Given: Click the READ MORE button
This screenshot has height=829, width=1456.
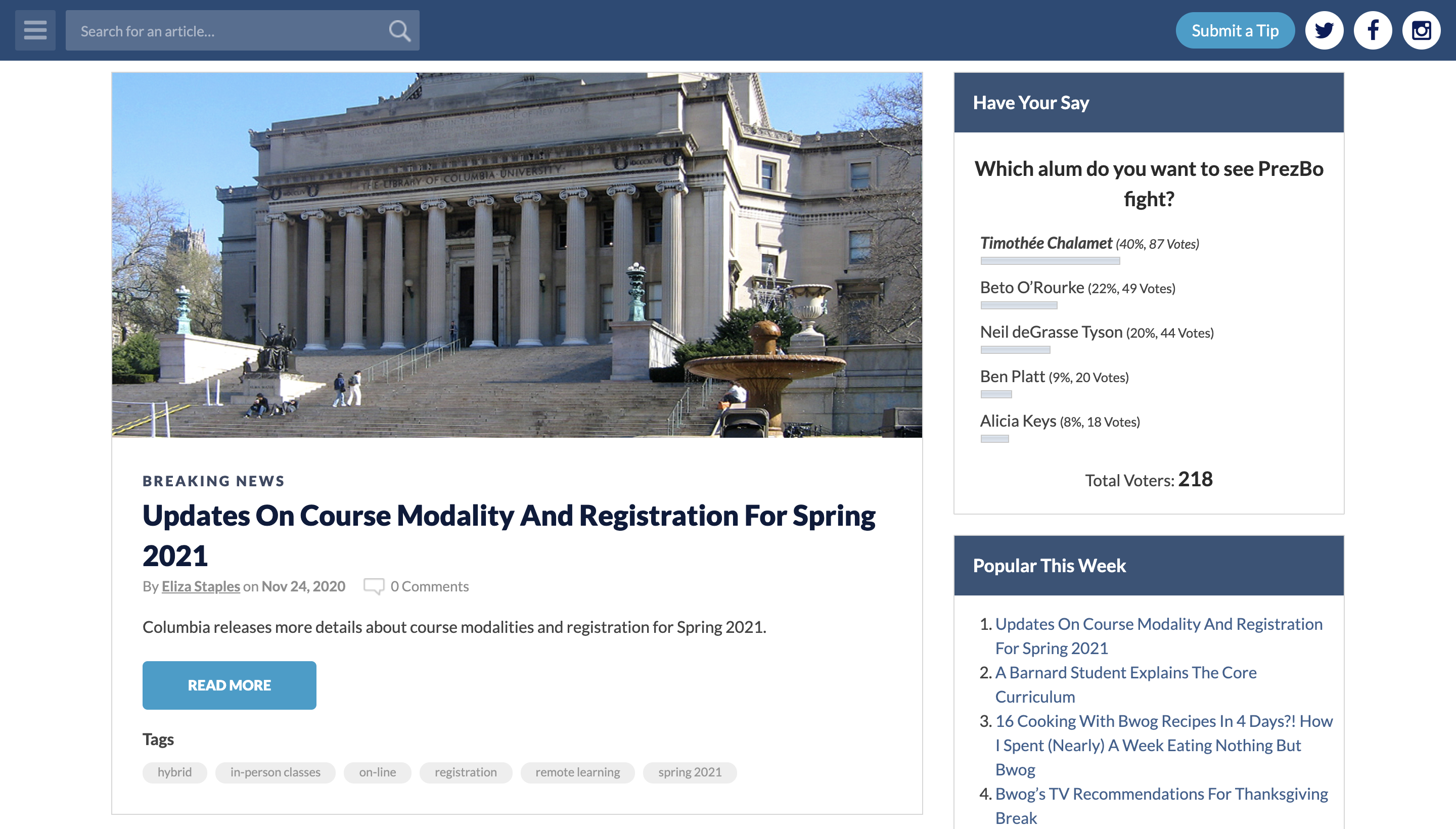Looking at the screenshot, I should (x=229, y=685).
